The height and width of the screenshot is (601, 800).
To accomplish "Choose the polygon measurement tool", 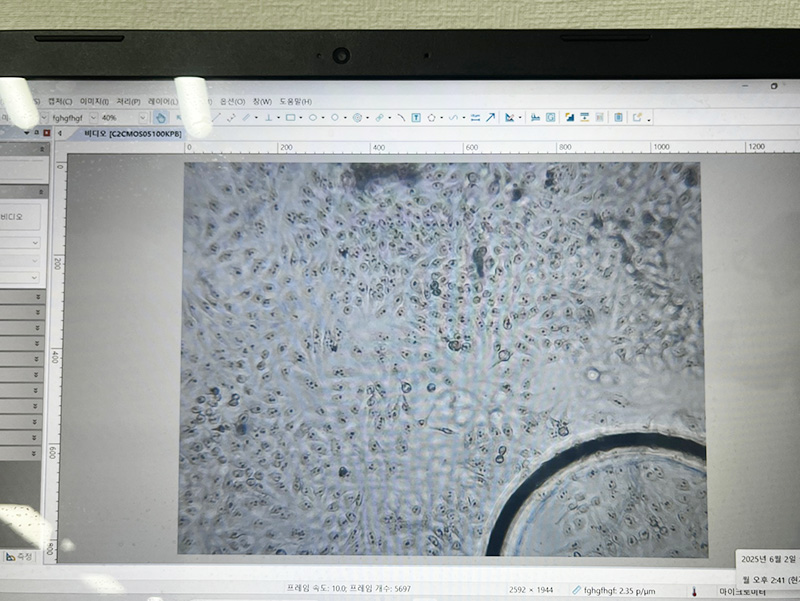I will [431, 117].
